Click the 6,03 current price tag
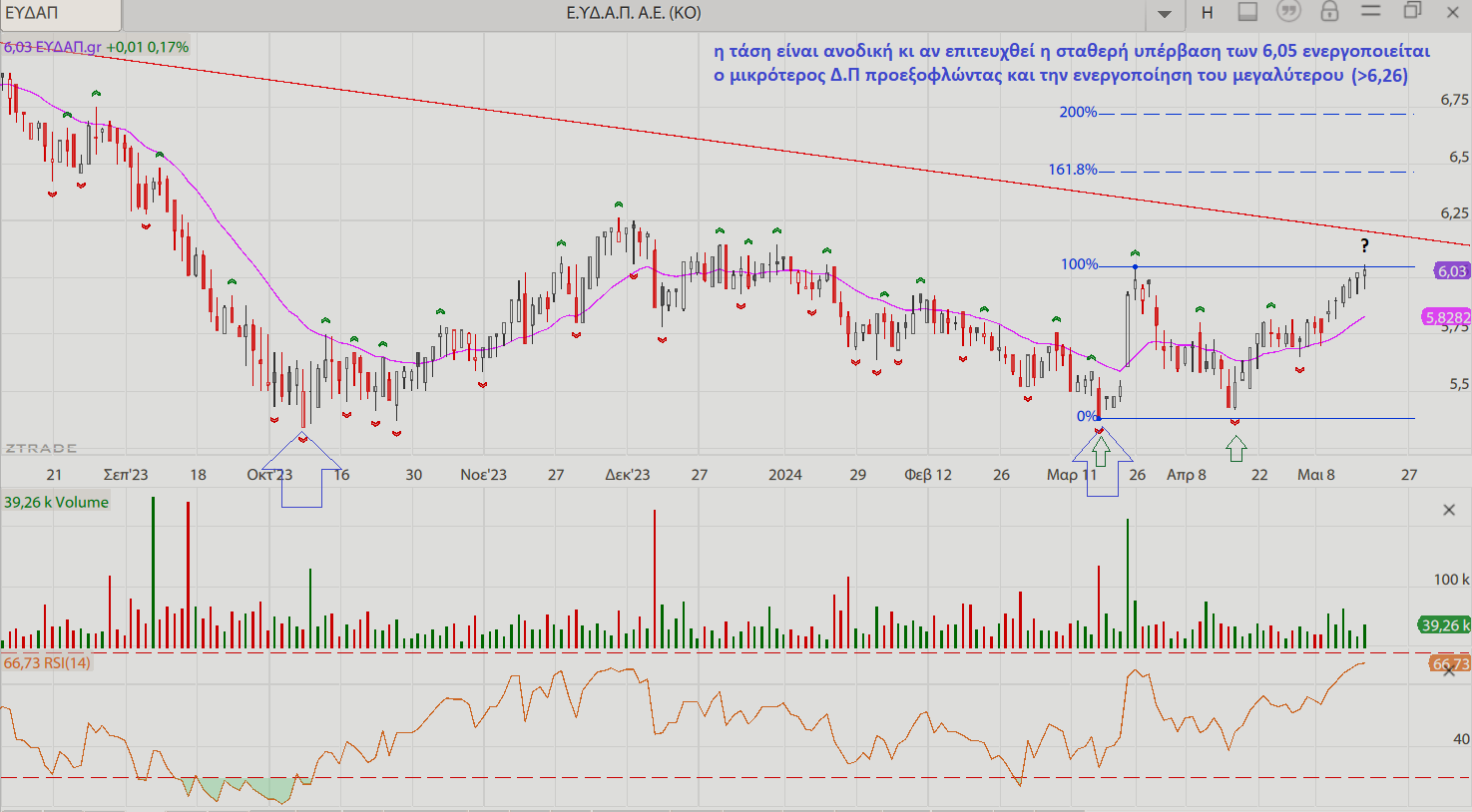This screenshot has width=1472, height=812. coord(1452,271)
